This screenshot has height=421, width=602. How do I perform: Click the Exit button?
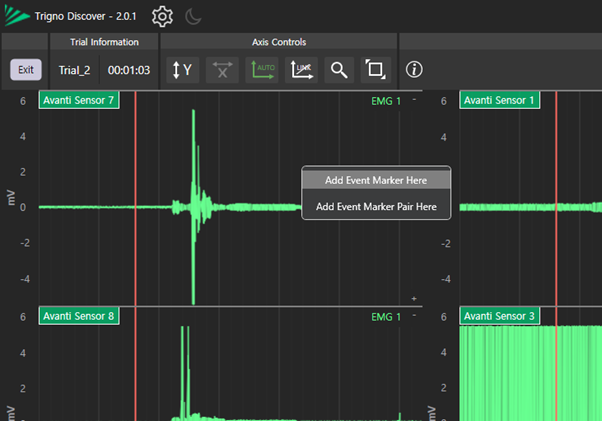[x=26, y=70]
